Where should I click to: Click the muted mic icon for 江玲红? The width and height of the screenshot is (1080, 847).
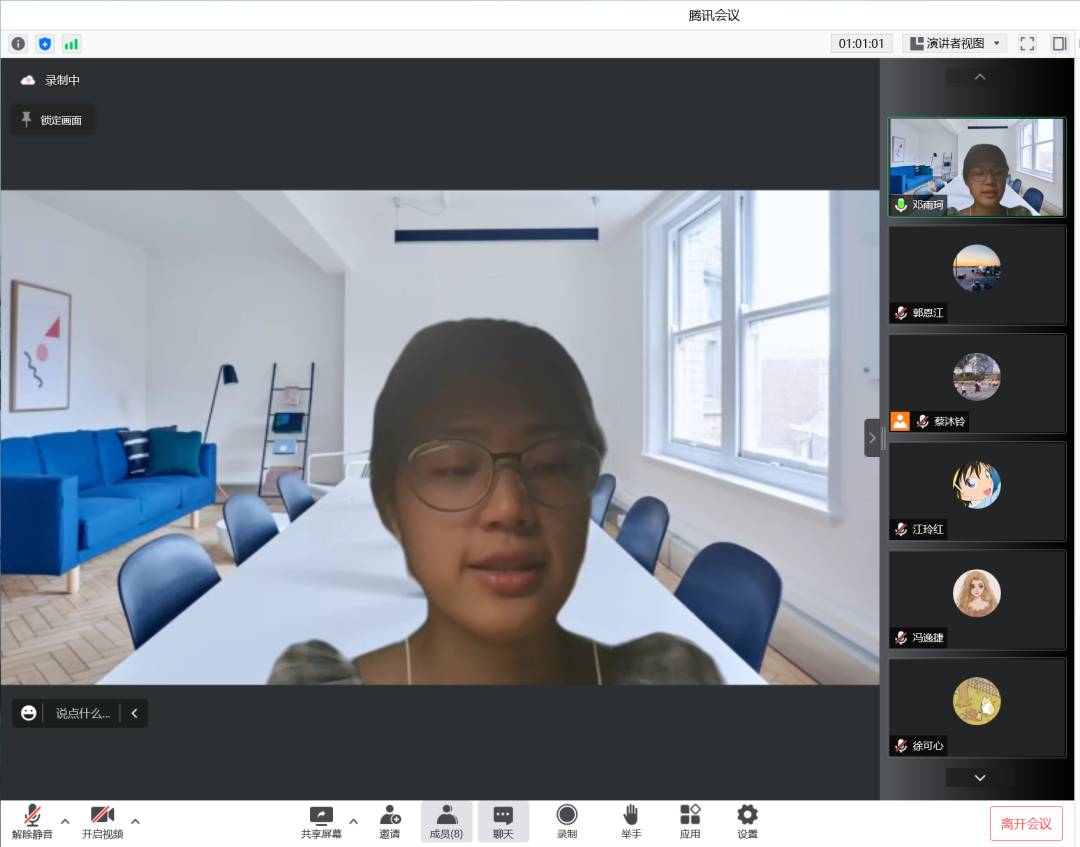click(x=900, y=530)
